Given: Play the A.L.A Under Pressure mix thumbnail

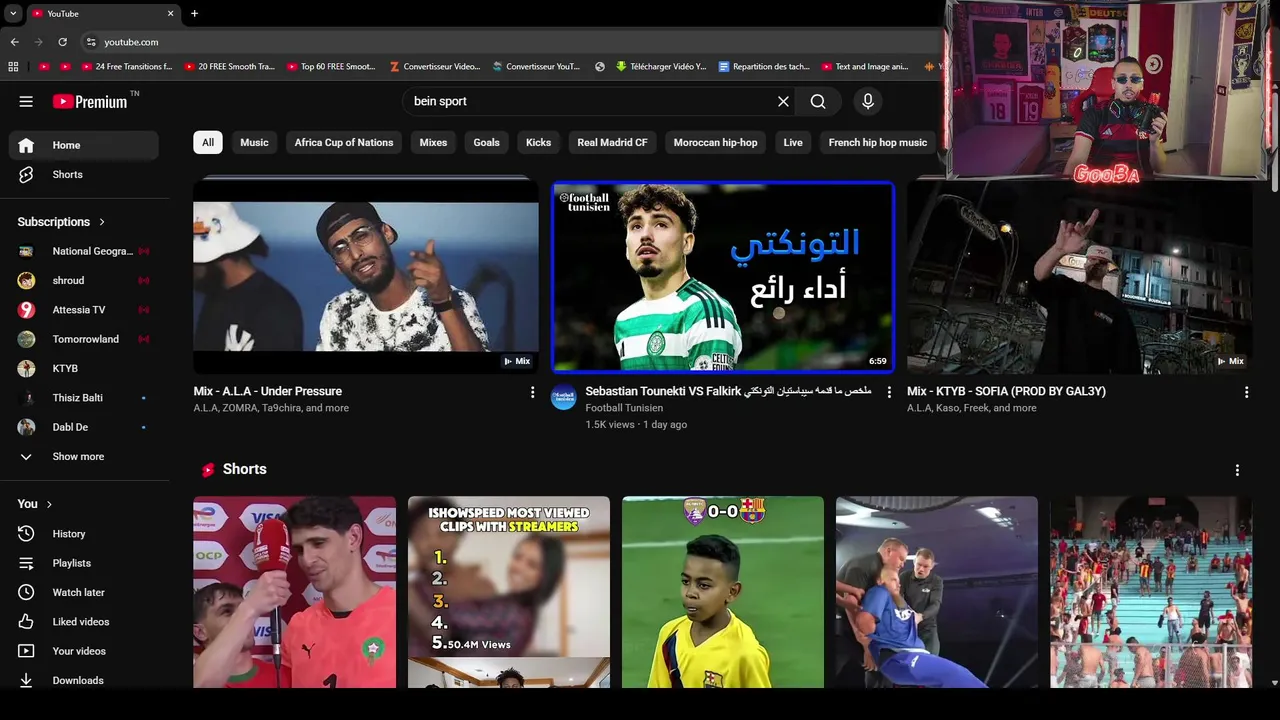Looking at the screenshot, I should click(x=366, y=275).
